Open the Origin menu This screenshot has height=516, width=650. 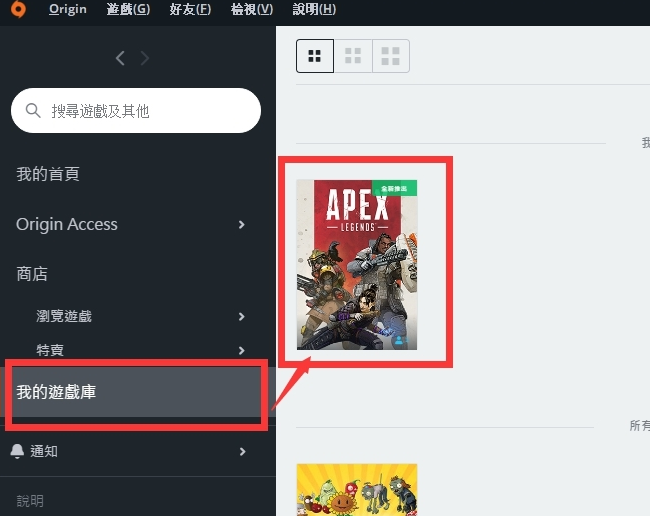pos(68,9)
